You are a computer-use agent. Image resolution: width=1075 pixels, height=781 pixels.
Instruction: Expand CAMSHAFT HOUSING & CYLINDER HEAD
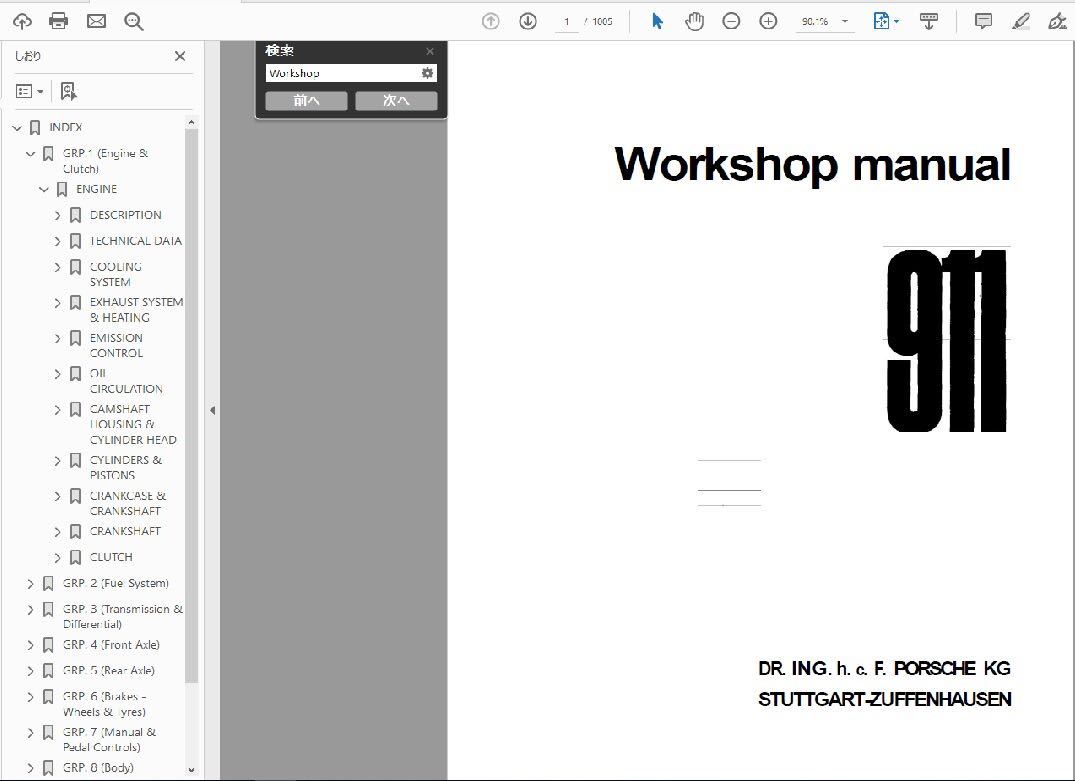click(58, 409)
